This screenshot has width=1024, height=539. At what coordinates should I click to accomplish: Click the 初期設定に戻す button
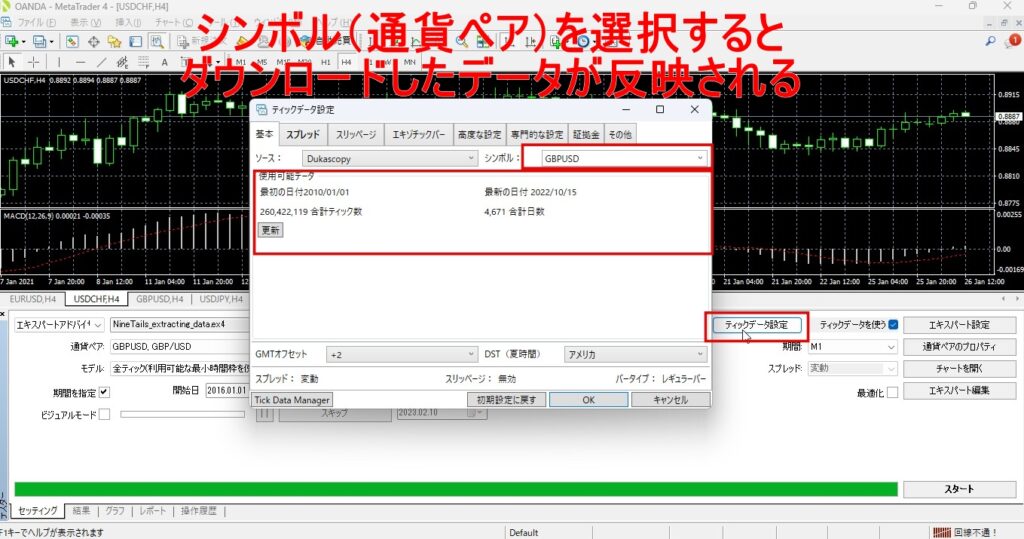coord(507,400)
